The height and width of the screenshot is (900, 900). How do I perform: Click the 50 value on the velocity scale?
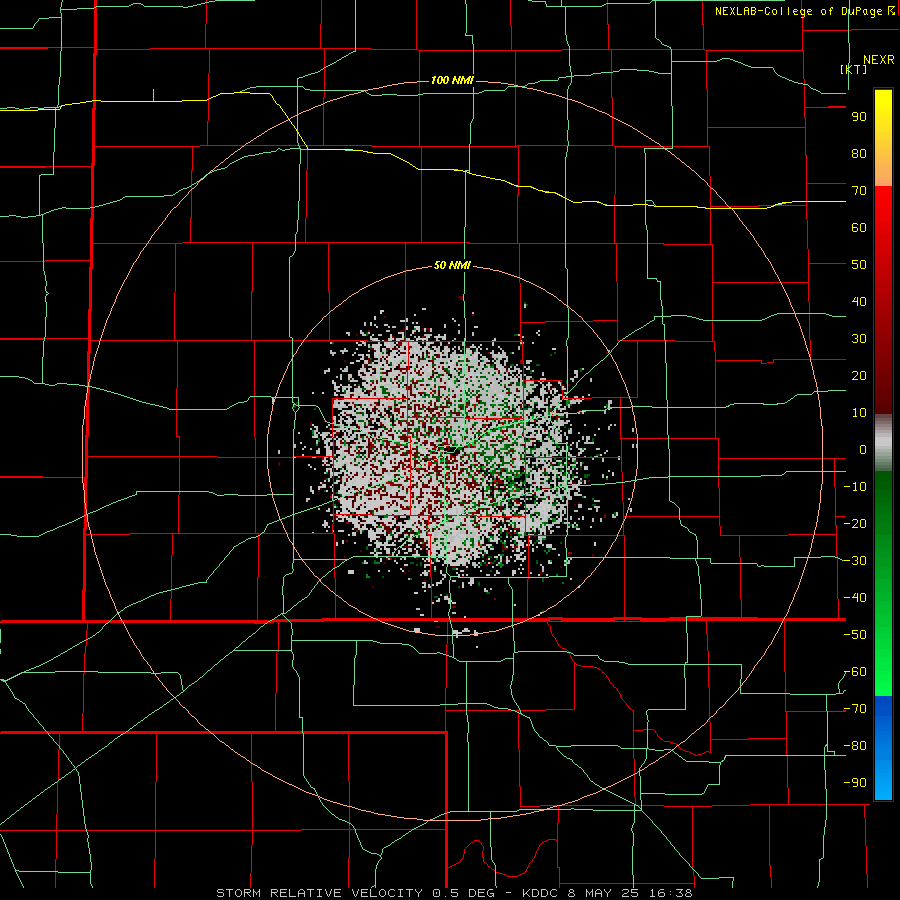pyautogui.click(x=859, y=265)
